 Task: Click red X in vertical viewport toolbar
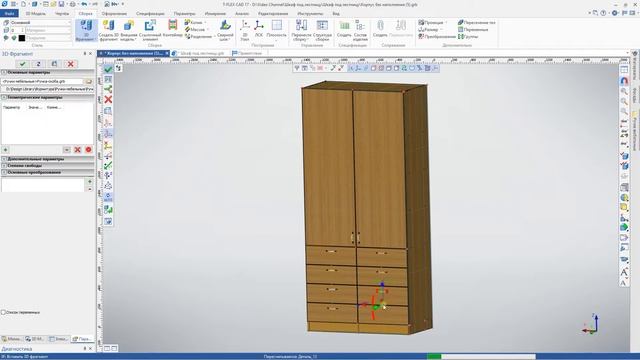108,99
